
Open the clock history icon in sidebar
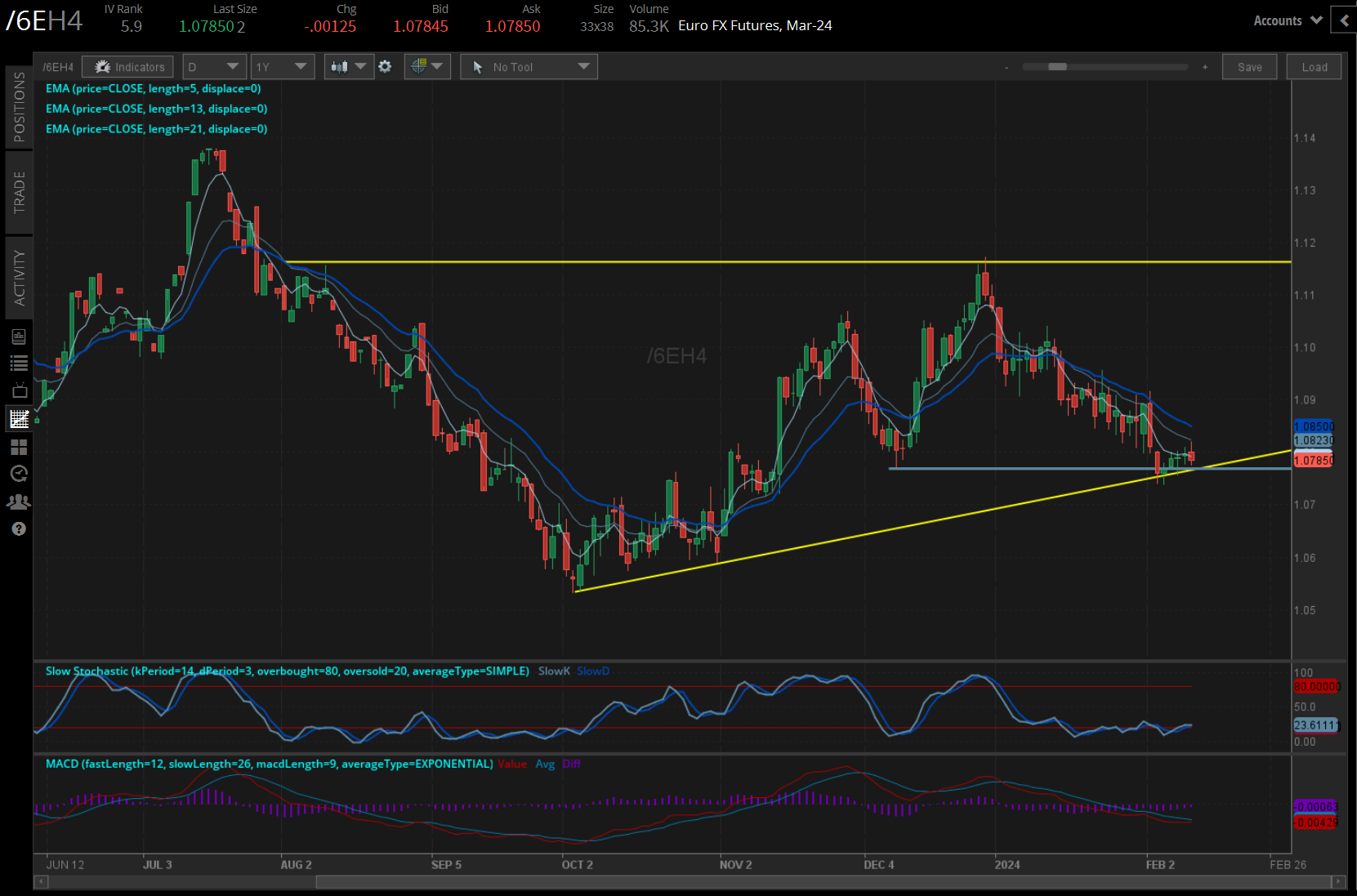tap(19, 474)
